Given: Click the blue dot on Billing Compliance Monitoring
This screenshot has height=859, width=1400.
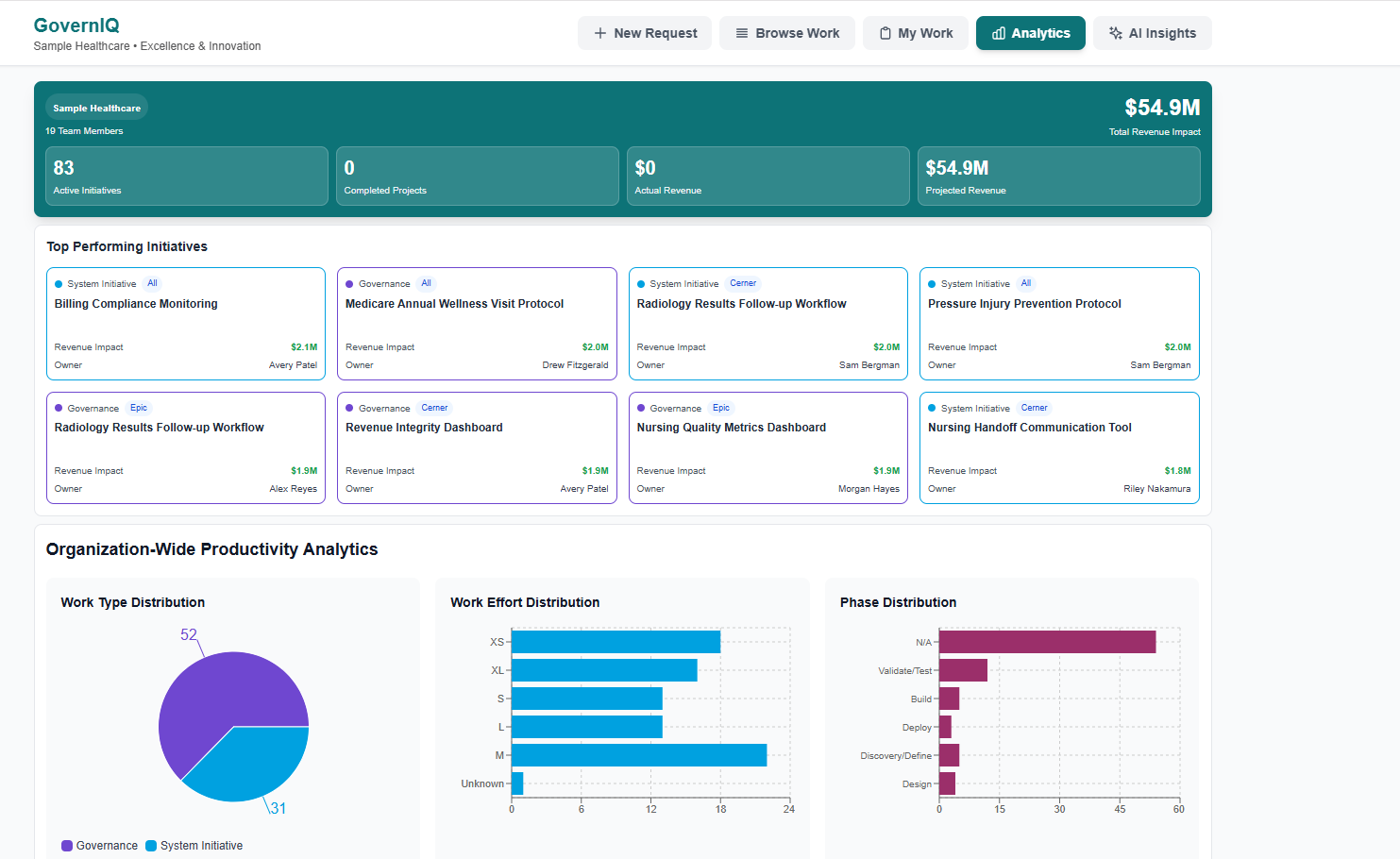Looking at the screenshot, I should (59, 283).
